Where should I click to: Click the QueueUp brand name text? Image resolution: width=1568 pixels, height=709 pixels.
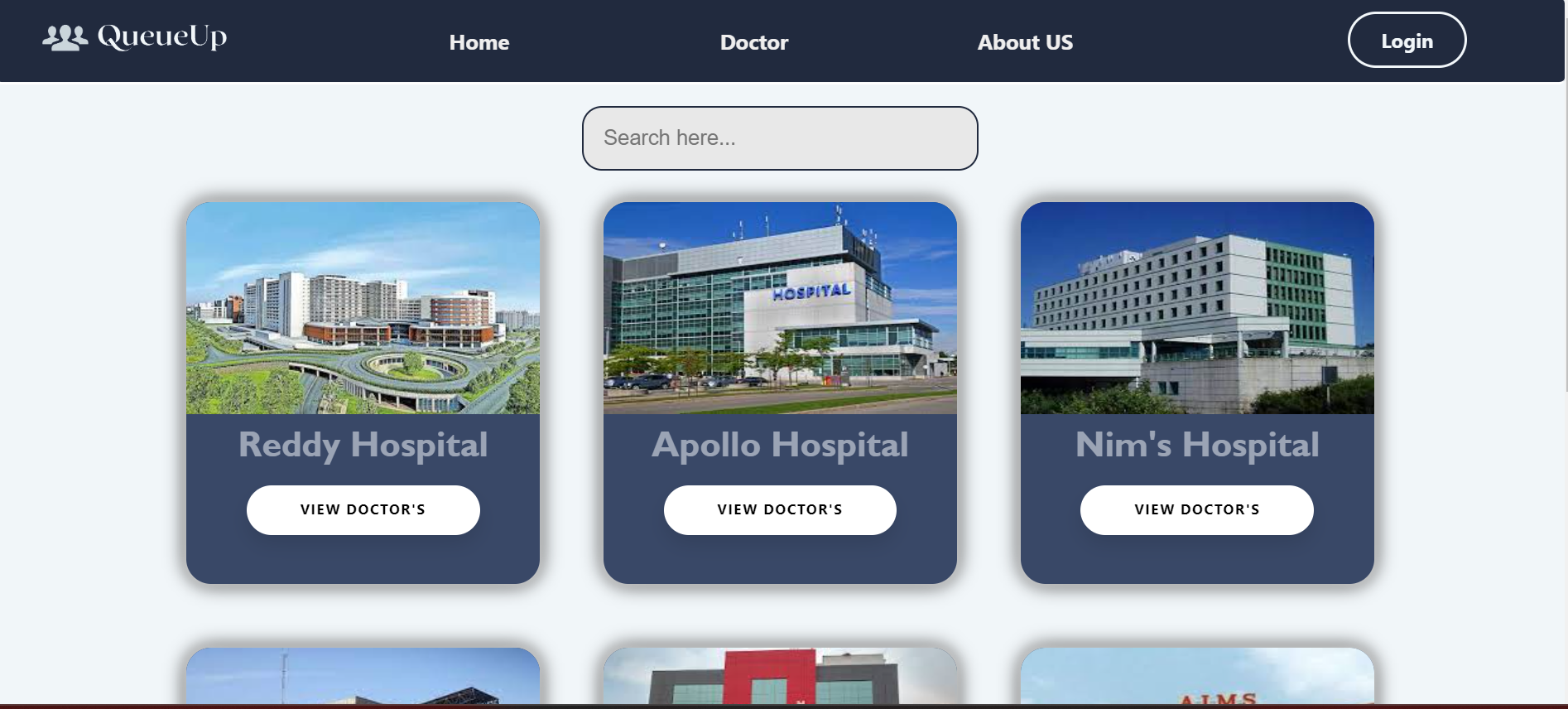pos(162,37)
